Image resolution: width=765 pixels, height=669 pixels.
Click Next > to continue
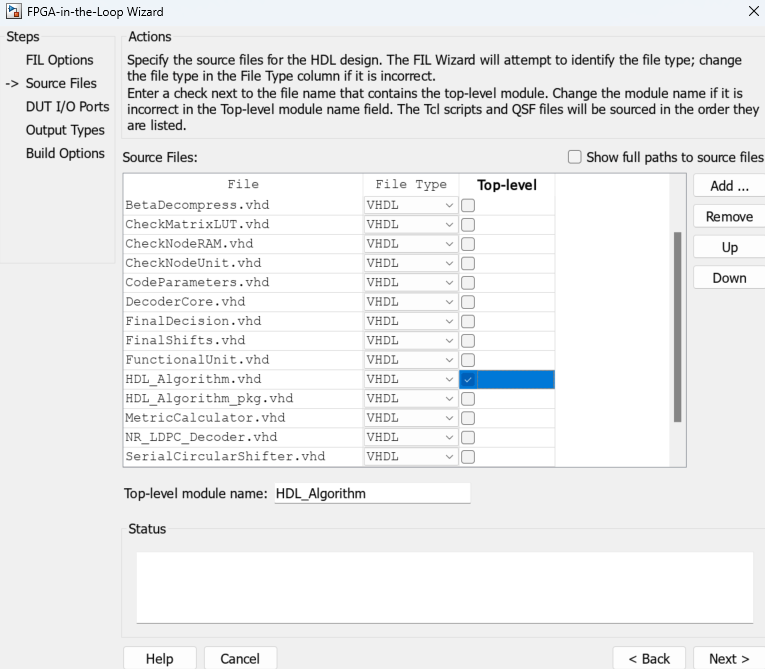pyautogui.click(x=728, y=658)
